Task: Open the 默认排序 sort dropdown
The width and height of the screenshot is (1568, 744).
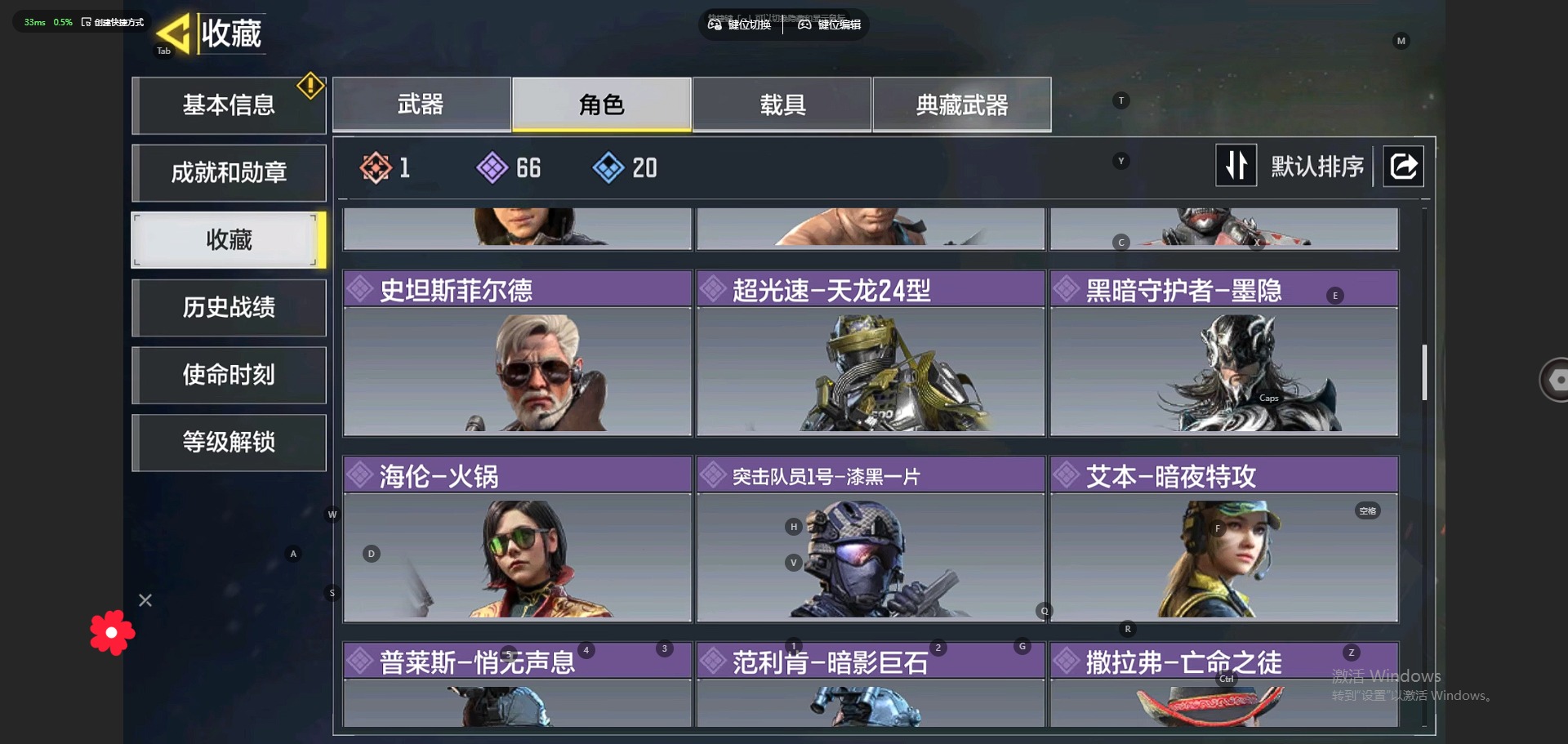Action: coord(1317,167)
